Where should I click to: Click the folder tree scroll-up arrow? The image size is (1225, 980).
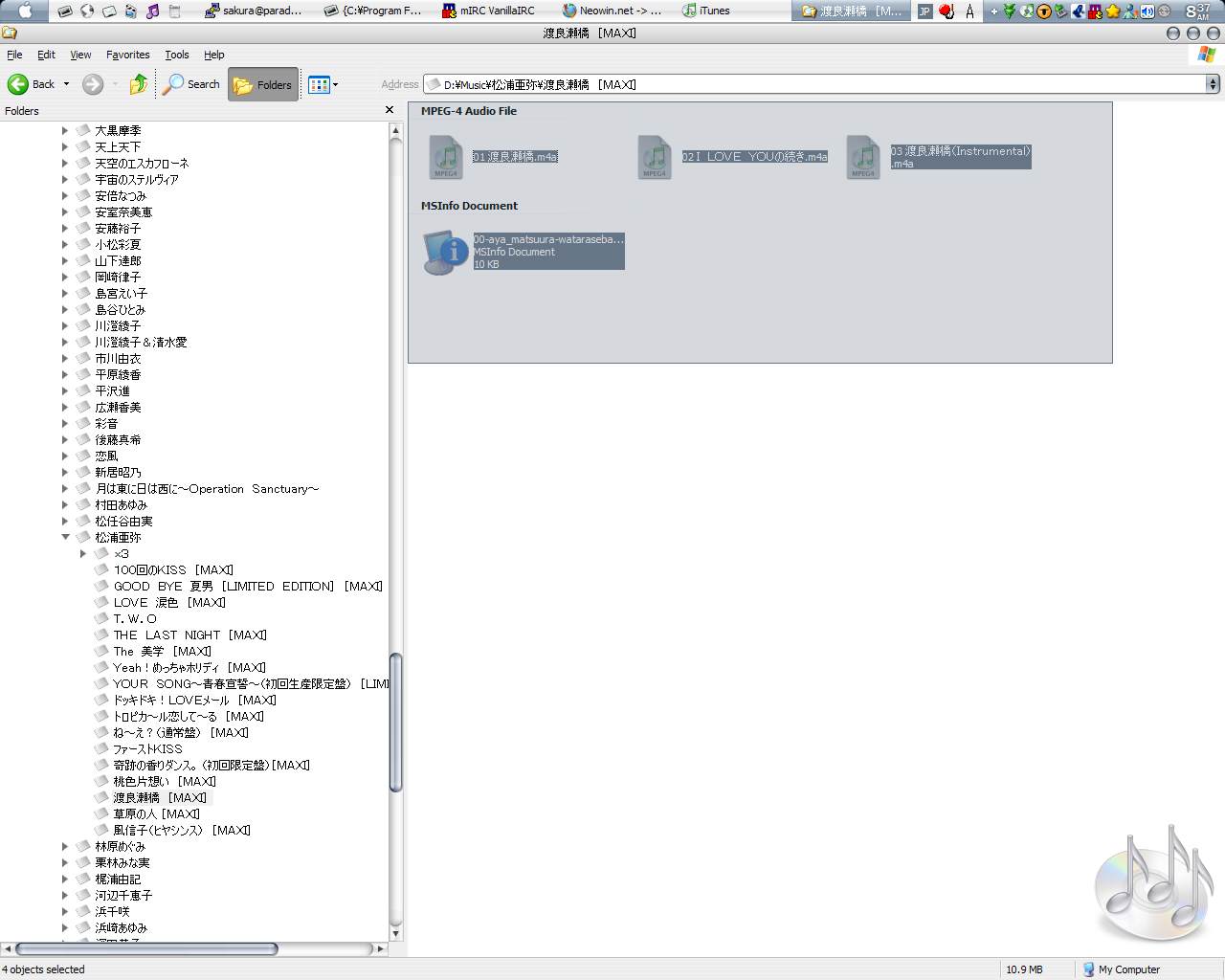tap(395, 130)
